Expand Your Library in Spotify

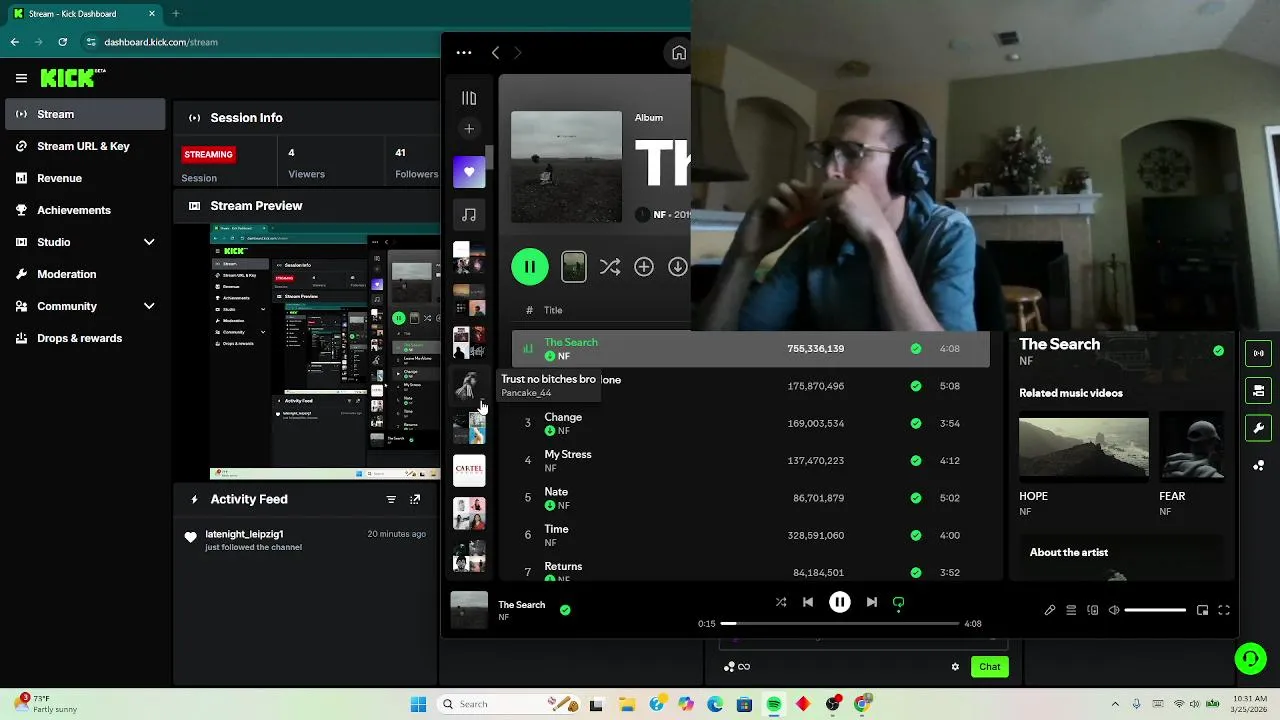(x=469, y=98)
